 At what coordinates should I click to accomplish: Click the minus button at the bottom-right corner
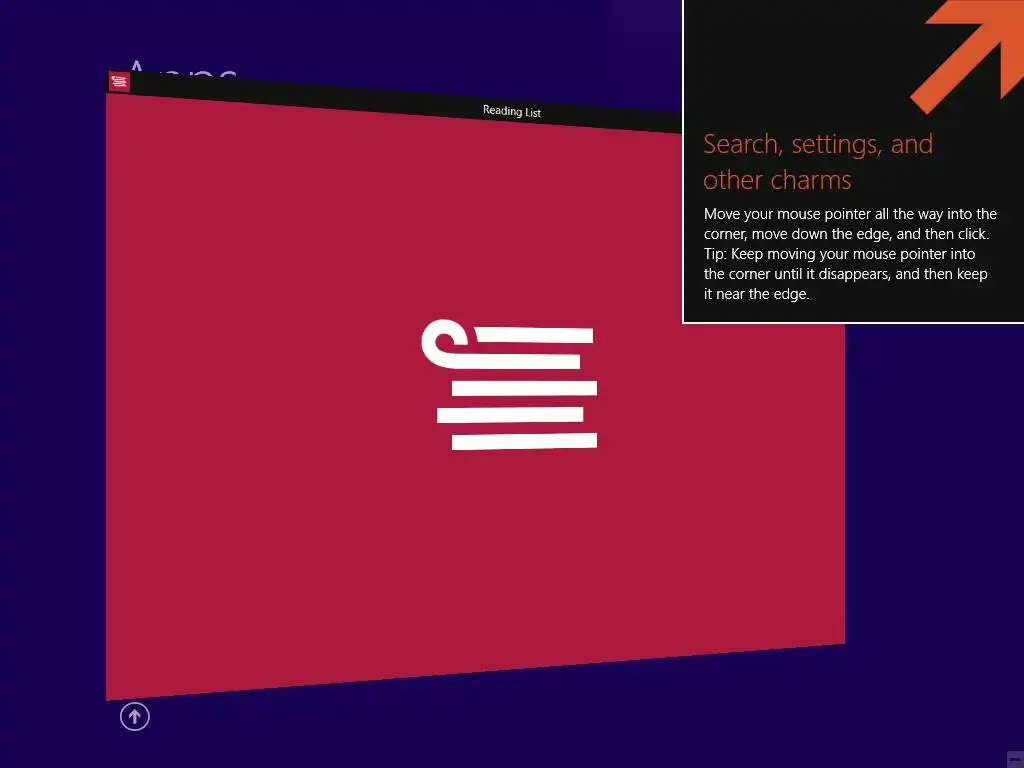[1015, 760]
